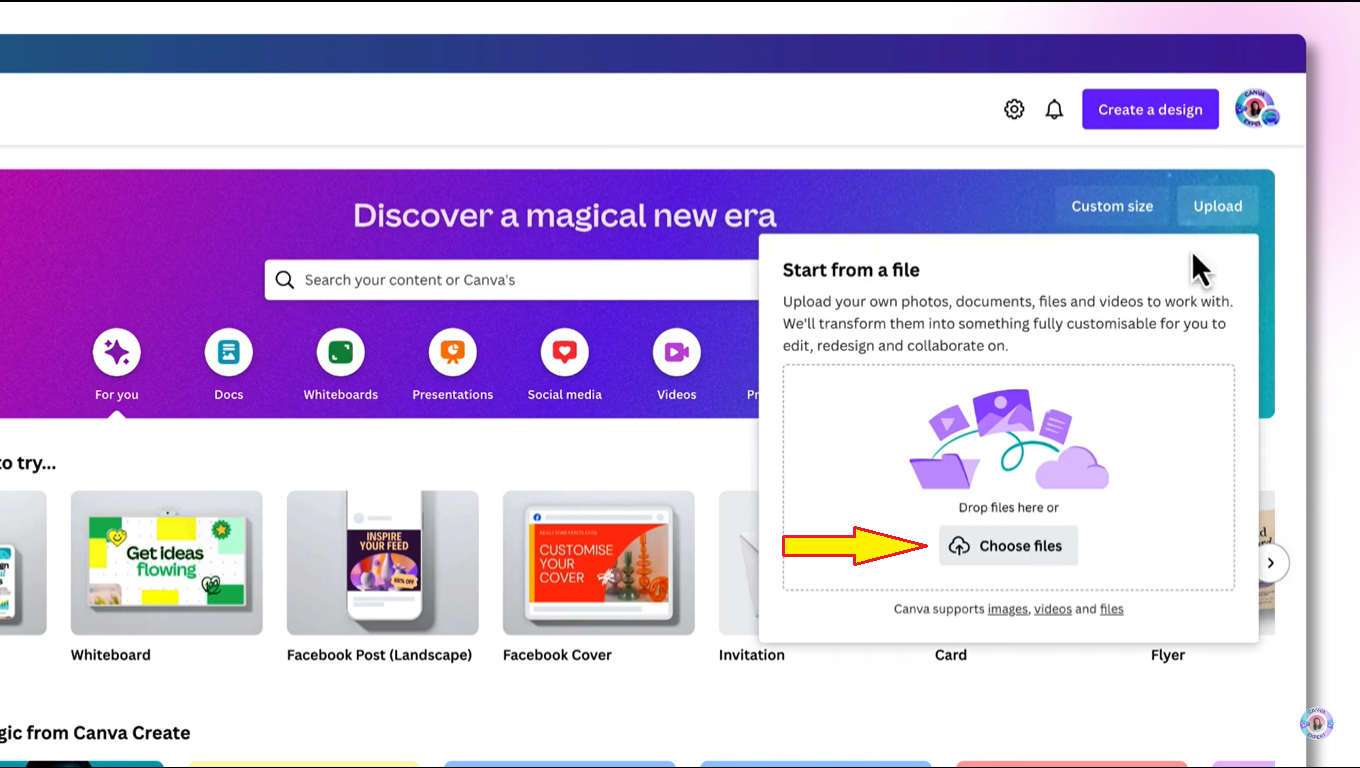Open your profile avatar menu
Screen dimensions: 1360x768
tap(1256, 109)
